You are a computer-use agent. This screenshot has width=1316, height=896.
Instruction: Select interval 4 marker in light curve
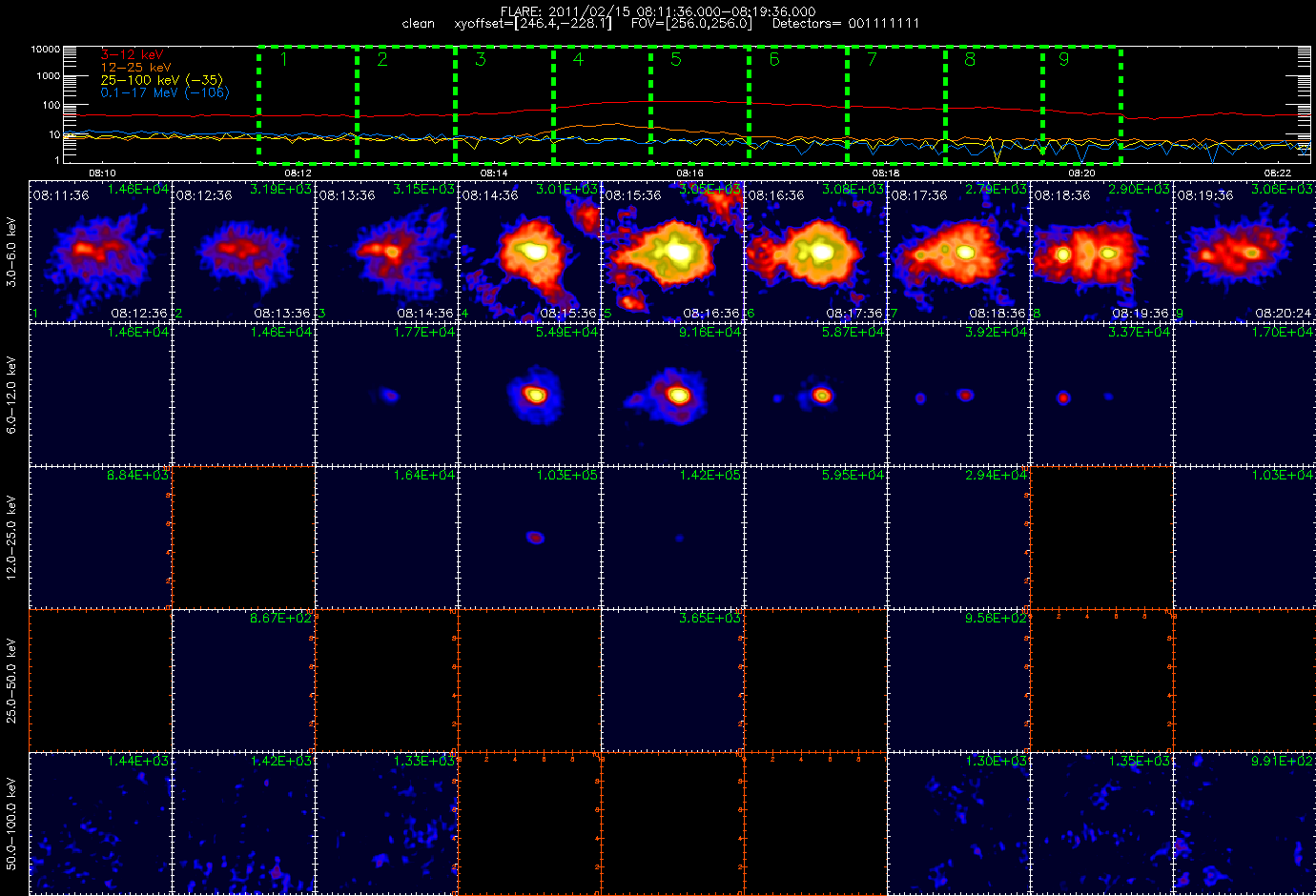point(578,59)
